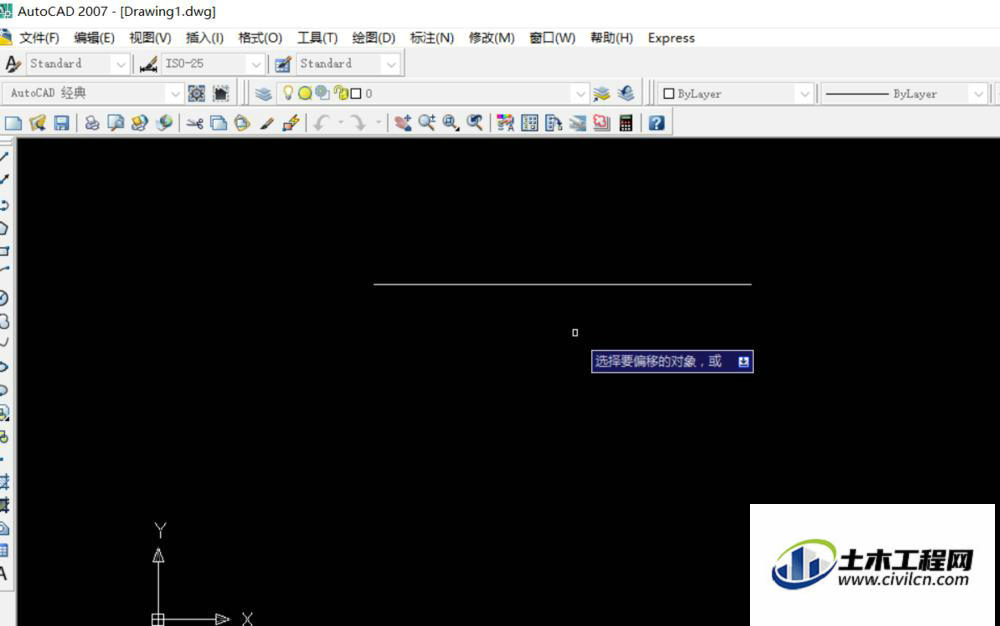Click the Layer Previous icon
The image size is (1000, 626).
point(626,94)
